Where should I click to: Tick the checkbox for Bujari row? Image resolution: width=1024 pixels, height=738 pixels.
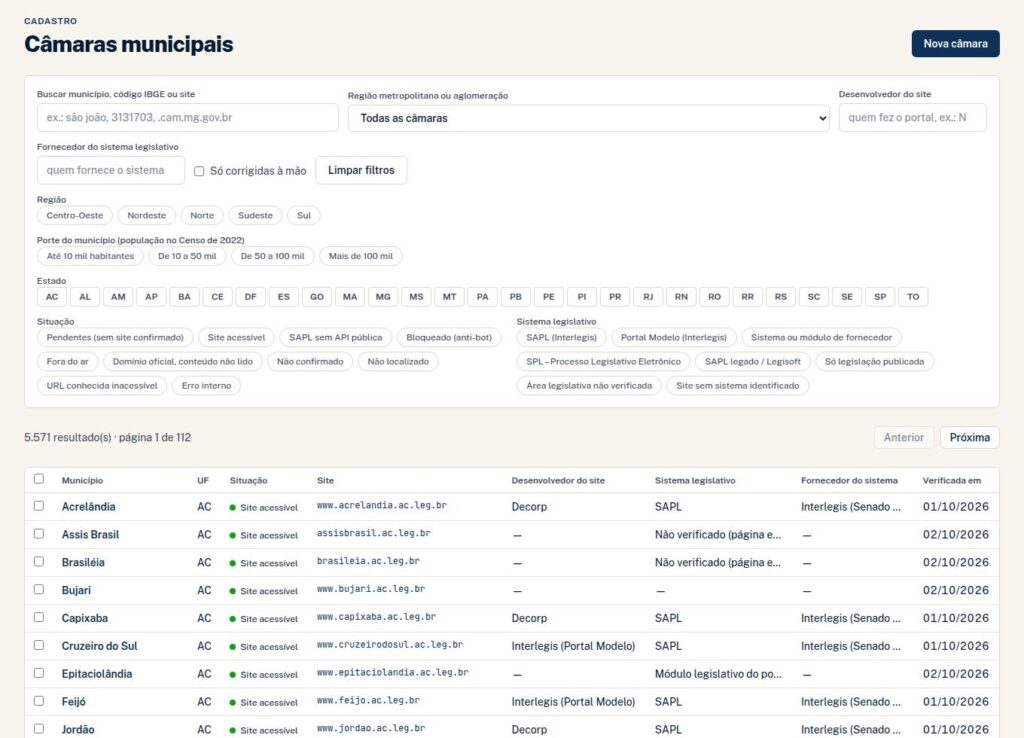(39, 589)
